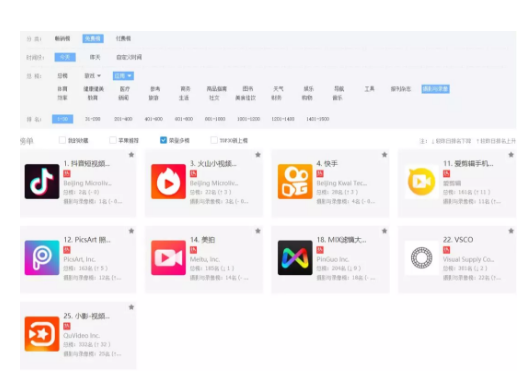The height and width of the screenshot is (383, 529).
Task: Choose ranking range 201-400
Action: (x=123, y=119)
